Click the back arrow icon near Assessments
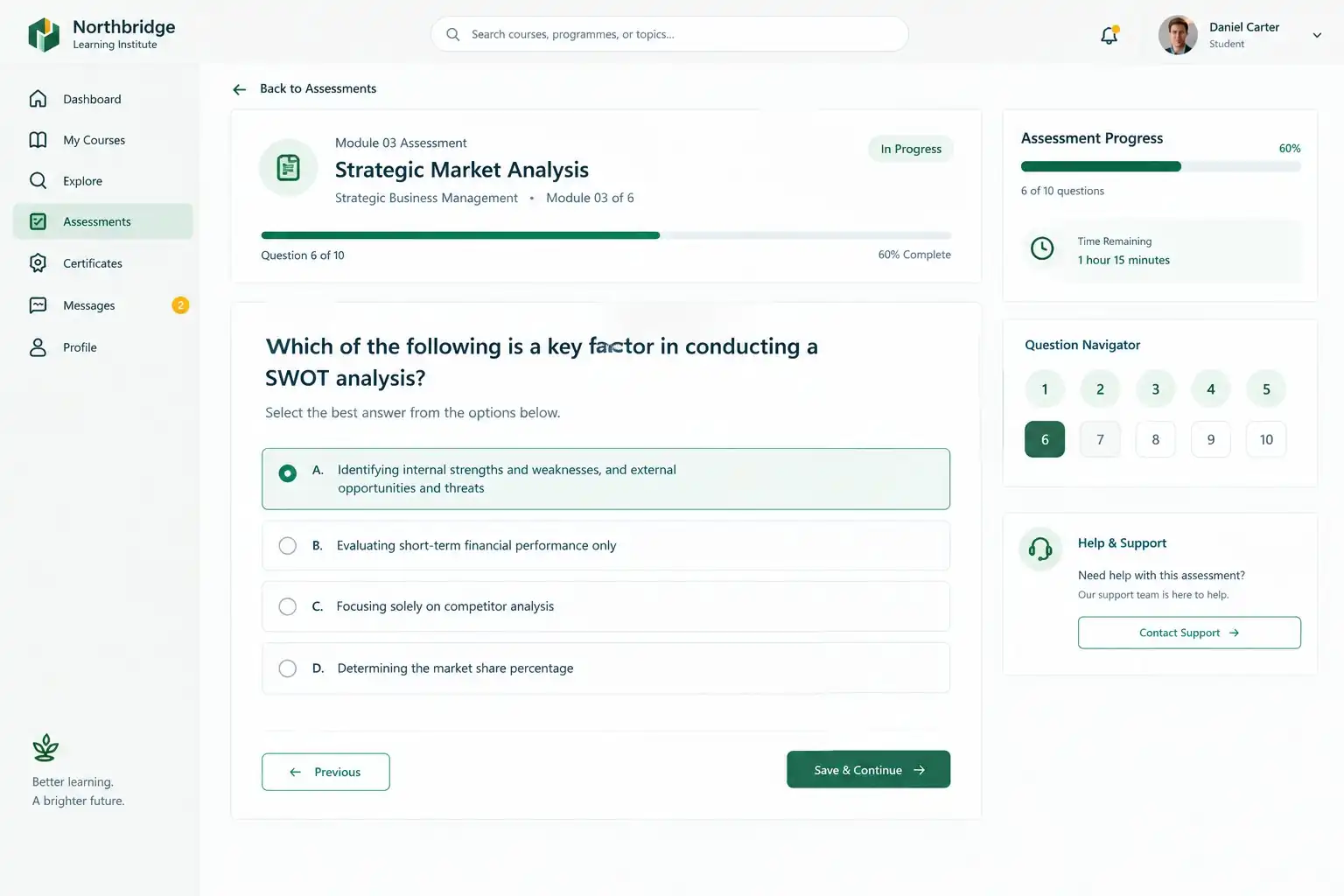Screen dimensions: 1344x896 click(x=240, y=89)
